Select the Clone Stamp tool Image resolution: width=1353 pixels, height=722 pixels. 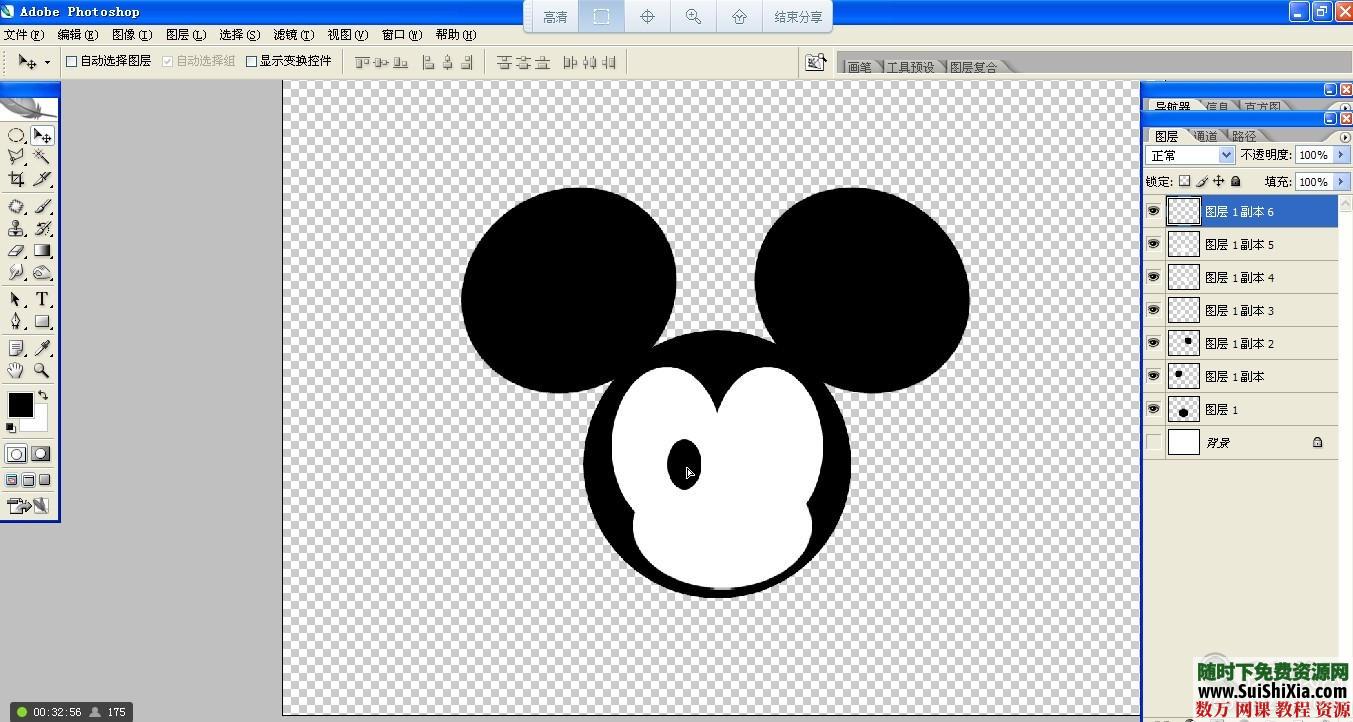pos(16,229)
